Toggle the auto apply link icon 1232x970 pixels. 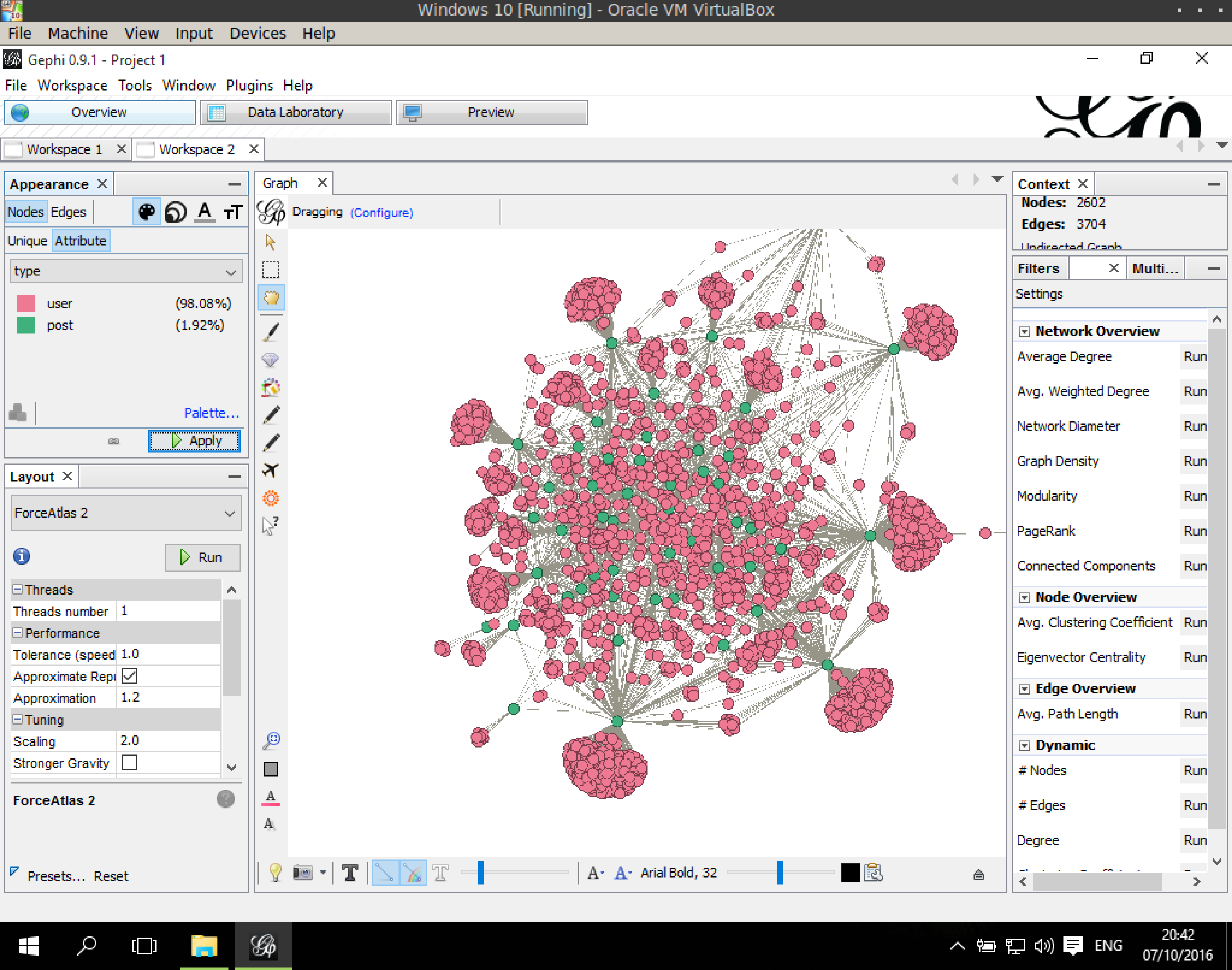114,441
